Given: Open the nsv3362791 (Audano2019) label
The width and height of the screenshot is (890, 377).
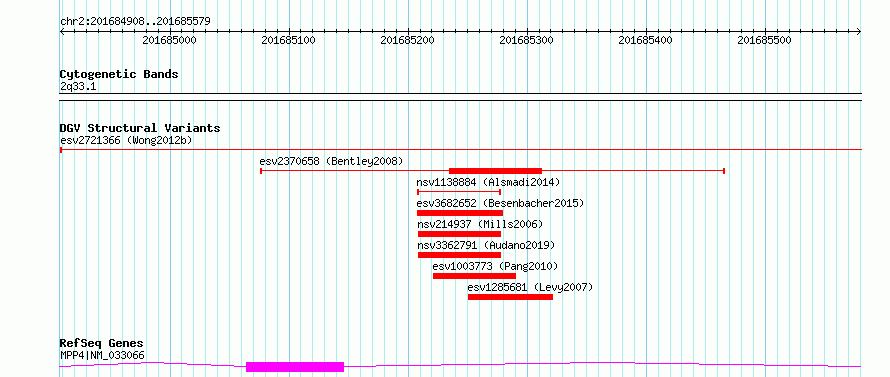Looking at the screenshot, I should coord(485,245).
